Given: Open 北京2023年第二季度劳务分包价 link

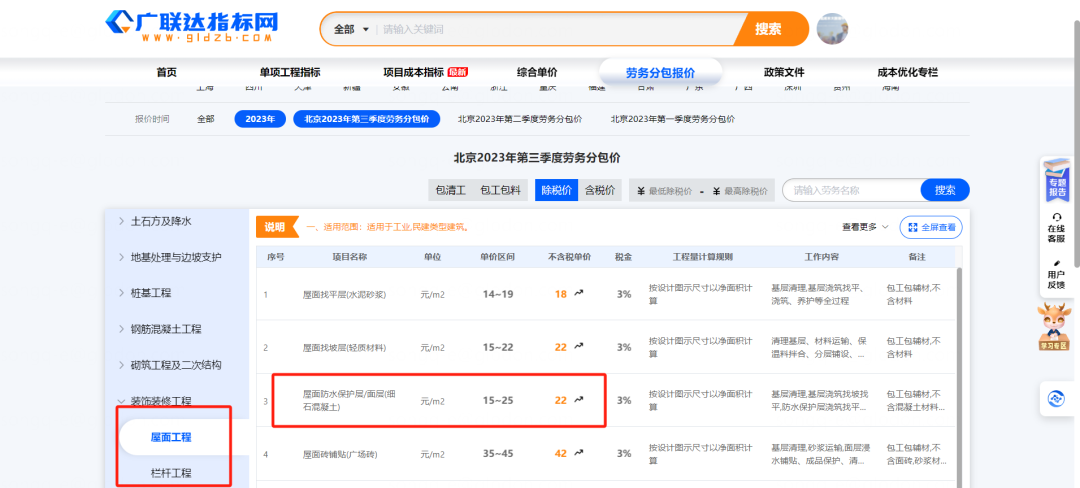Looking at the screenshot, I should 520,119.
